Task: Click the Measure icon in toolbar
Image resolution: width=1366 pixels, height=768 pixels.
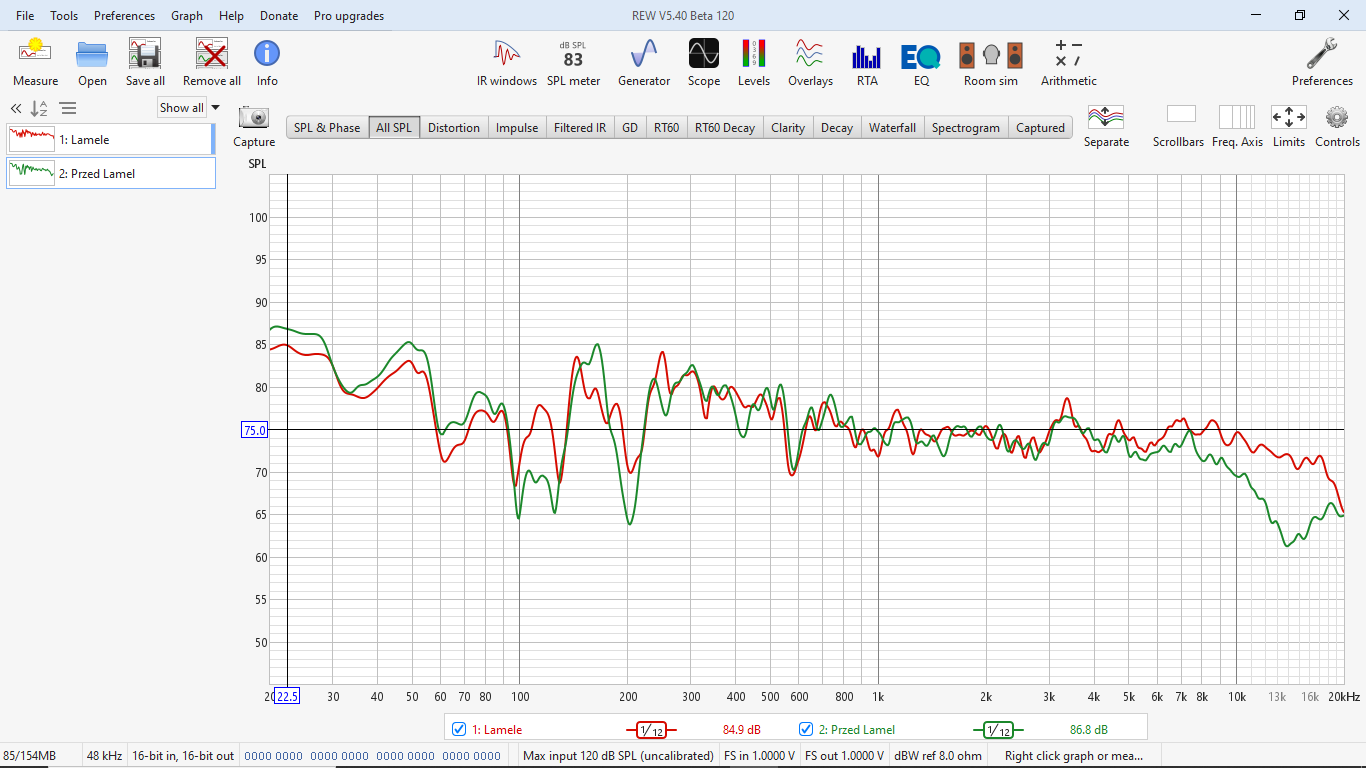Action: (x=35, y=62)
